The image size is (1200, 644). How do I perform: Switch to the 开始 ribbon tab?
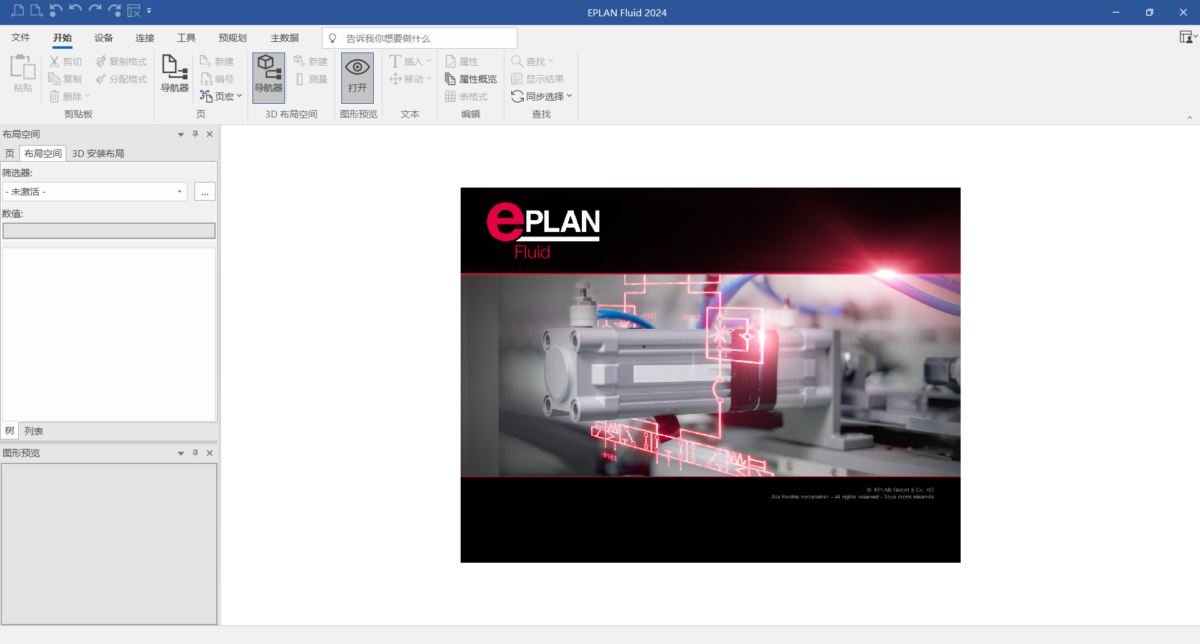(62, 38)
